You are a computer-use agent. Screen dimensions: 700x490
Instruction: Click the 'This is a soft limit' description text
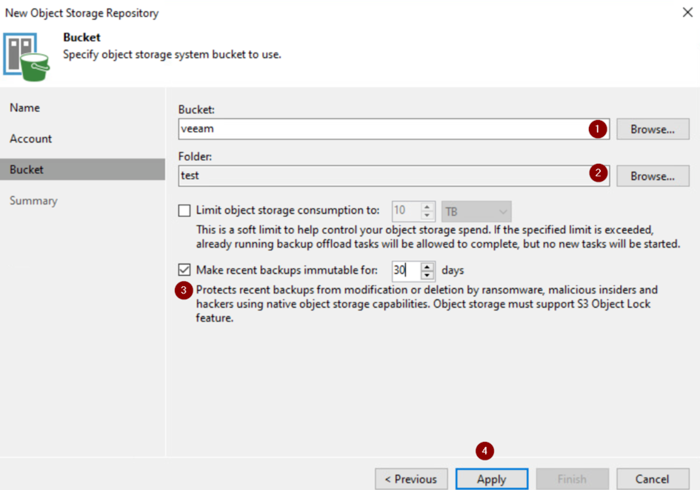[438, 237]
